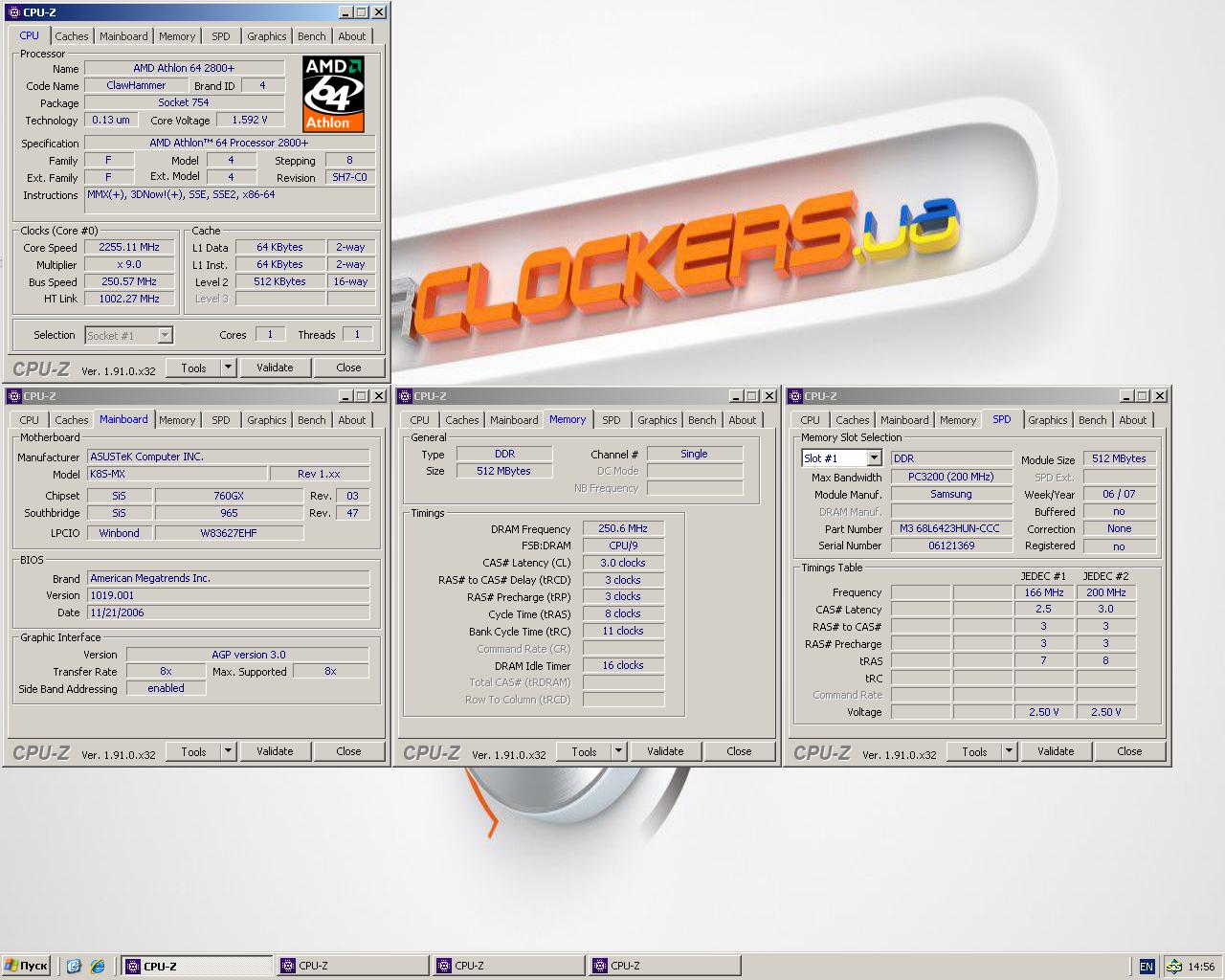Open the About tab in the CPU window
This screenshot has width=1225, height=980.
352,36
